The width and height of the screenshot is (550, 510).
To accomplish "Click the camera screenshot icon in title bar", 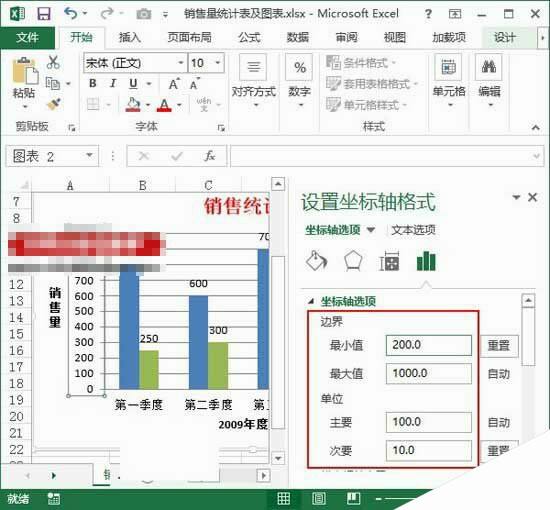I will click(143, 14).
